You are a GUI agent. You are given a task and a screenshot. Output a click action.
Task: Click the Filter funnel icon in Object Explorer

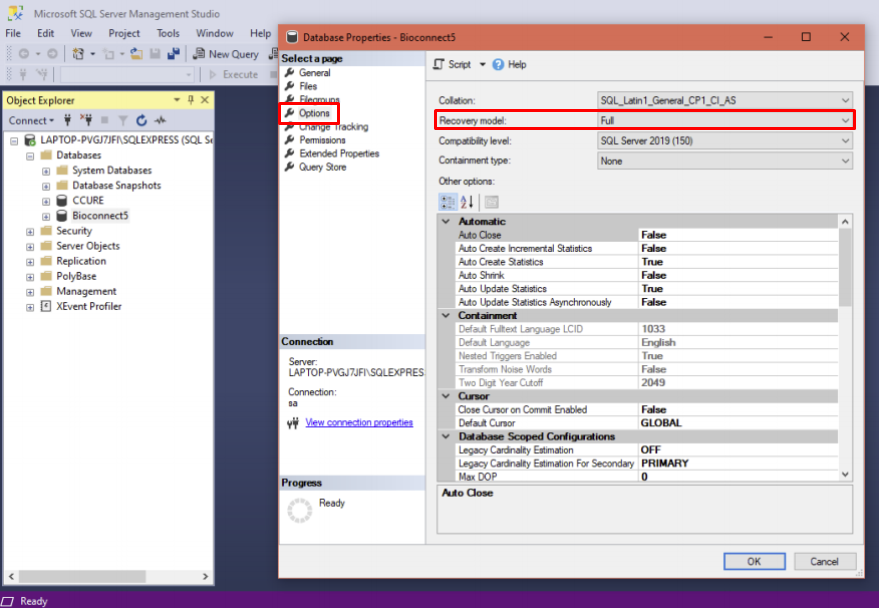pyautogui.click(x=123, y=120)
